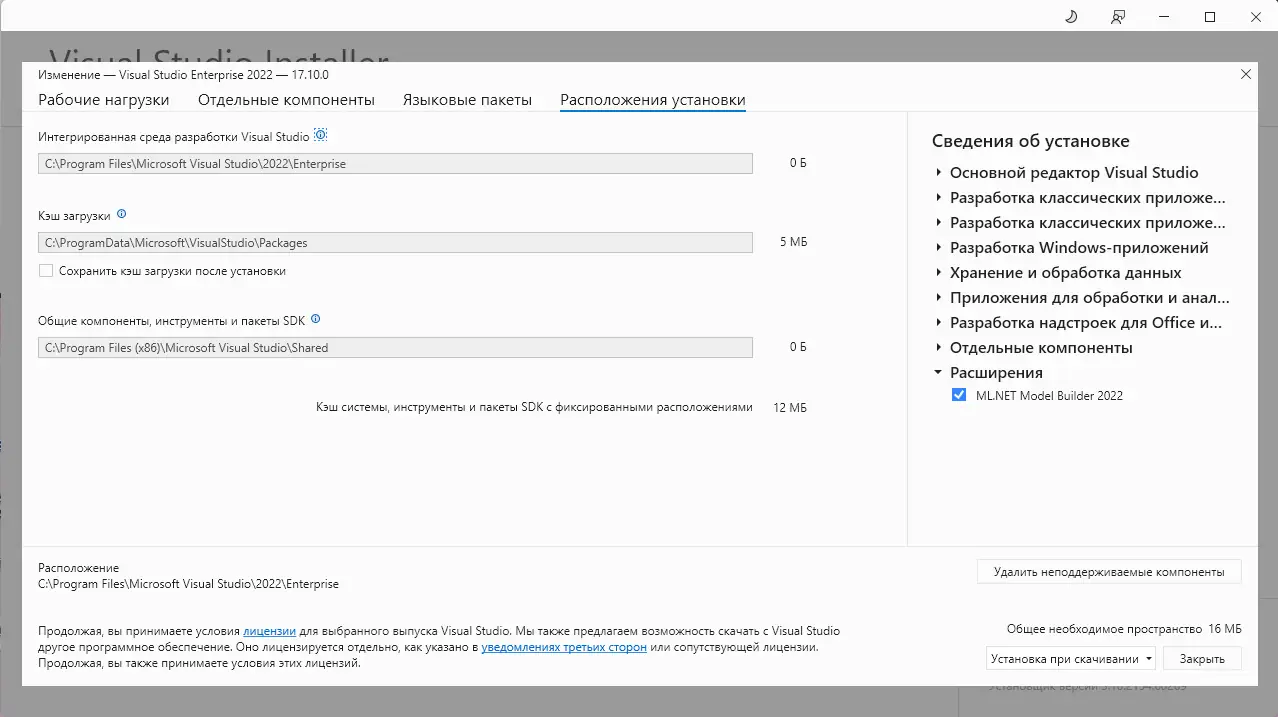Open the Языковые пакеты tab

(x=467, y=100)
